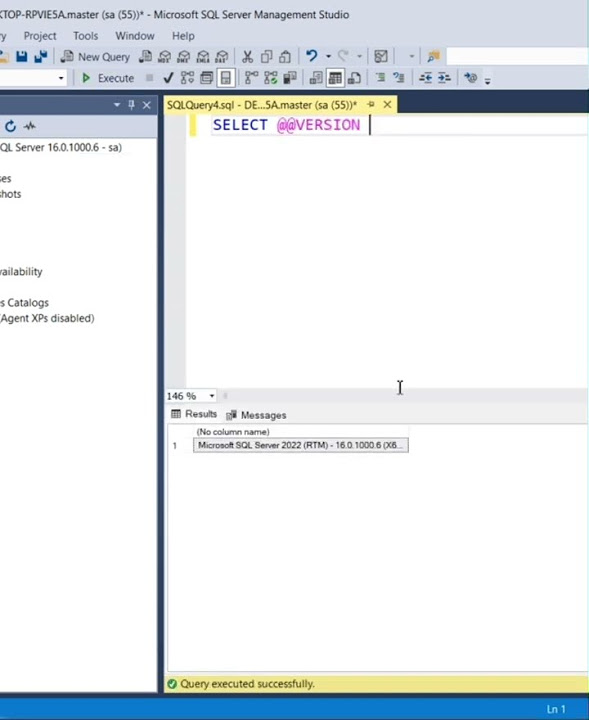
Task: Click Display Estimated Execution Plan icon
Action: pyautogui.click(x=187, y=78)
